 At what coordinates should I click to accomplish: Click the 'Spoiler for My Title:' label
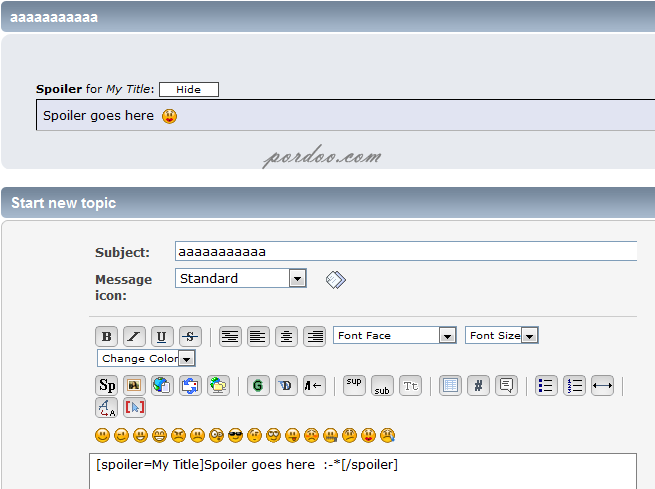coord(95,89)
